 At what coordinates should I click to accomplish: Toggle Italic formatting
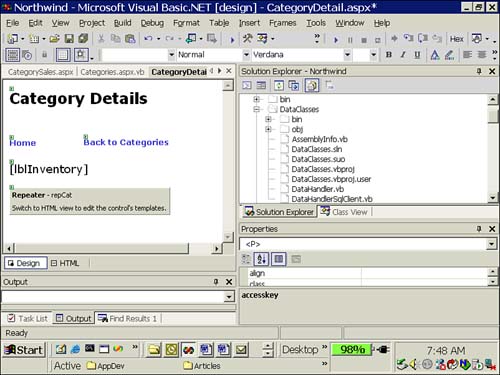tap(403, 55)
